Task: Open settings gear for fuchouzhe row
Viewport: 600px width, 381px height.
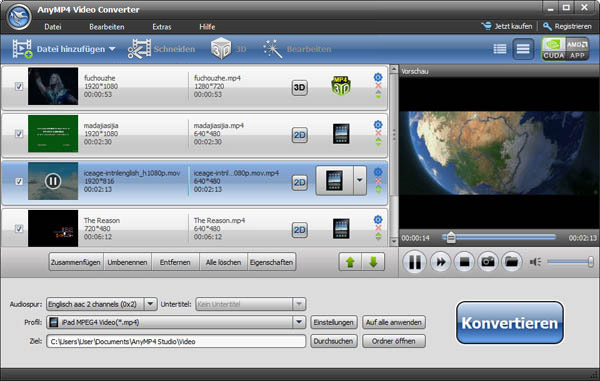Action: click(x=378, y=77)
